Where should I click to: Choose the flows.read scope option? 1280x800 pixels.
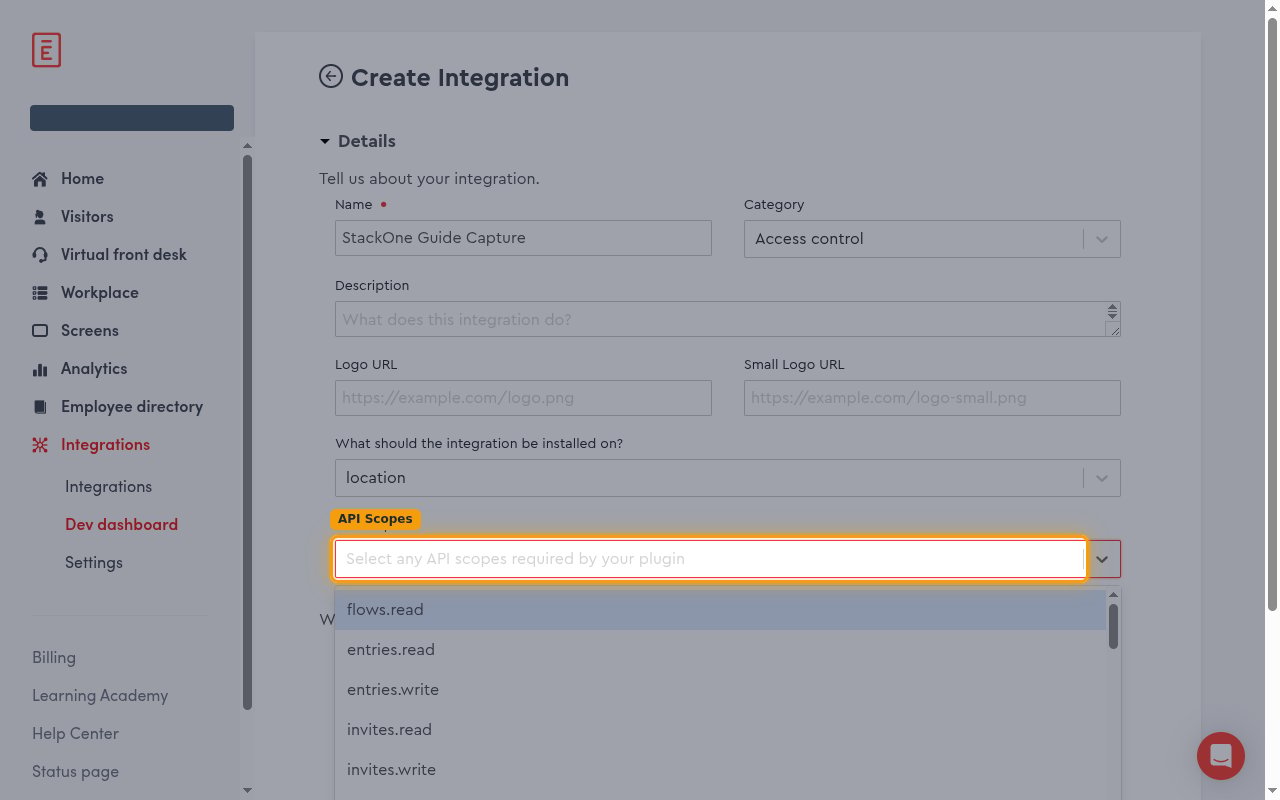721,610
